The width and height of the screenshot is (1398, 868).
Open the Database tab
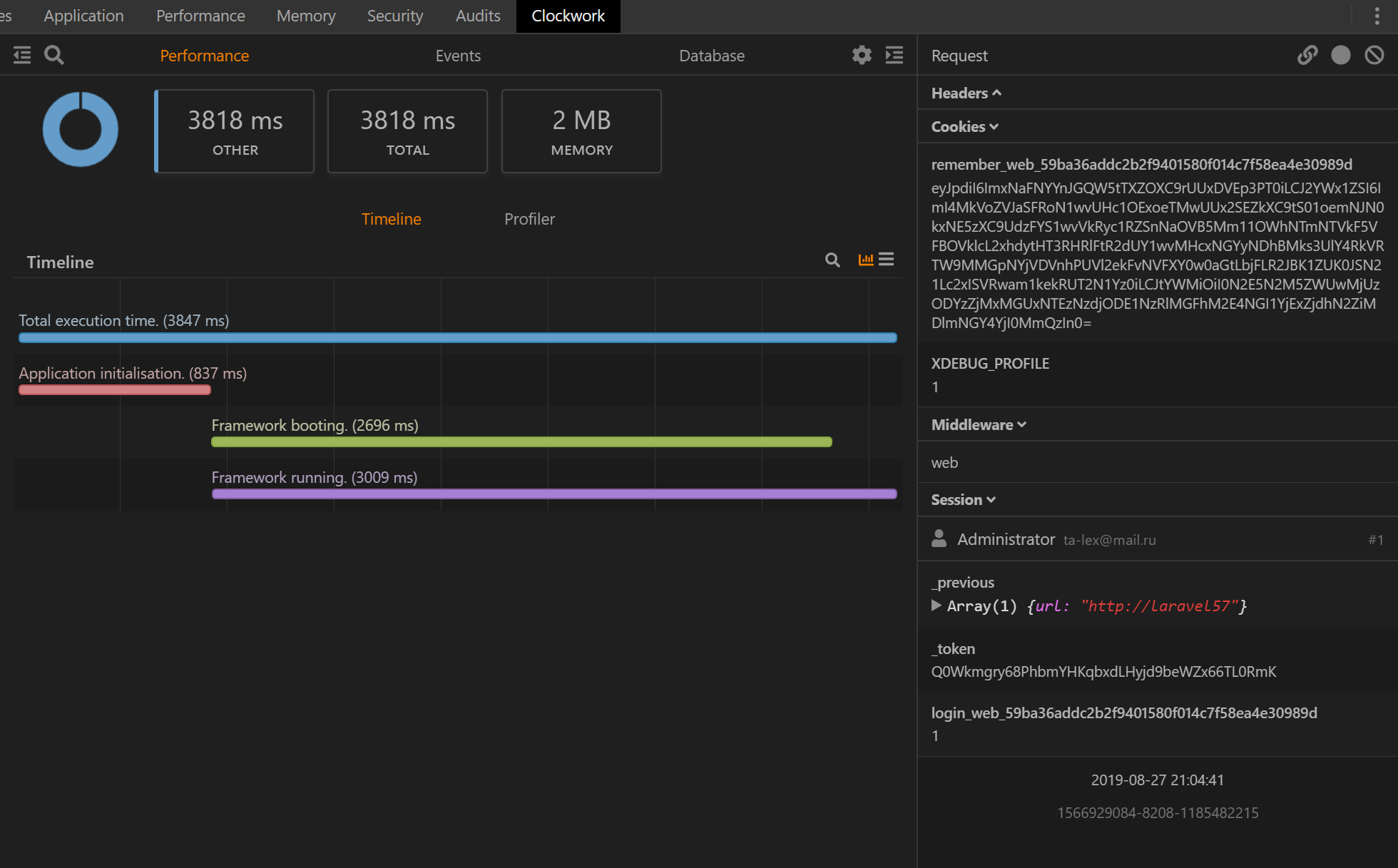pyautogui.click(x=711, y=56)
